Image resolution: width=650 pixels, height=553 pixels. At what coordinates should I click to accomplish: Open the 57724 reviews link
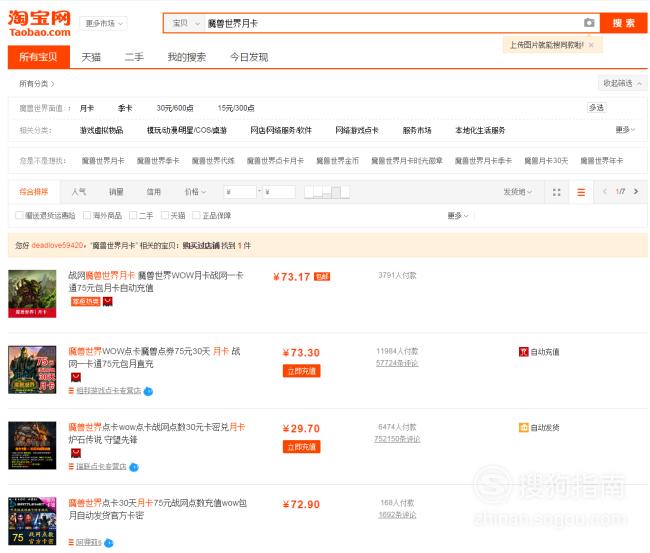pos(397,363)
